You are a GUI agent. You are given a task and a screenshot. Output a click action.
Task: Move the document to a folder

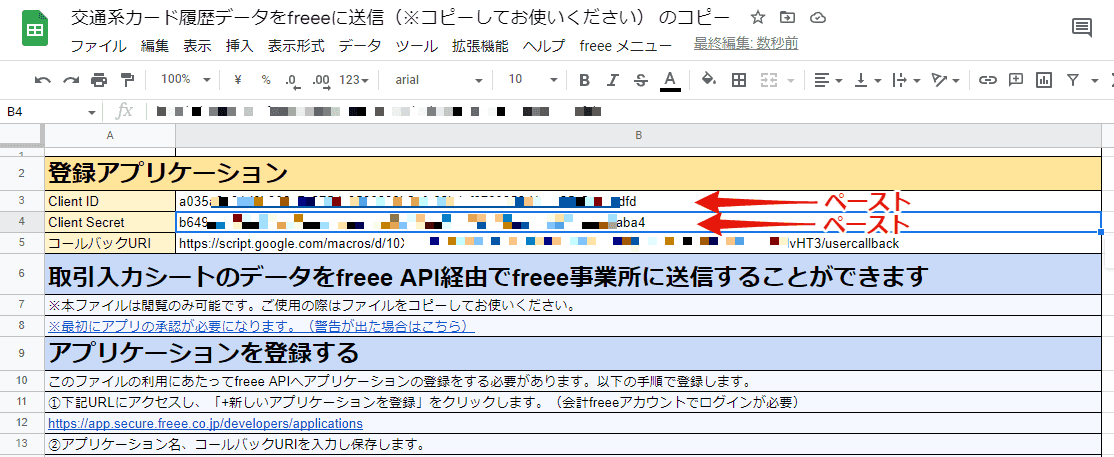[787, 17]
